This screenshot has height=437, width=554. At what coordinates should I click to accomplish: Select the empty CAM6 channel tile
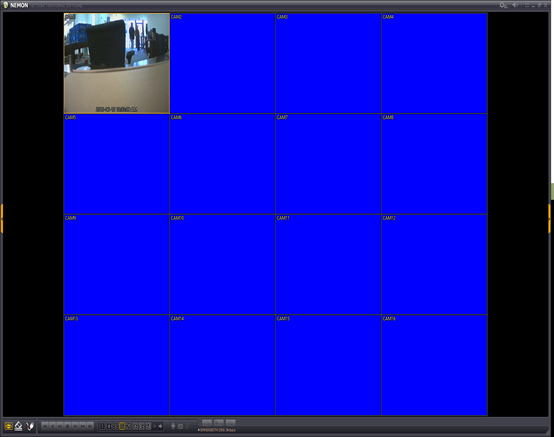coord(222,164)
